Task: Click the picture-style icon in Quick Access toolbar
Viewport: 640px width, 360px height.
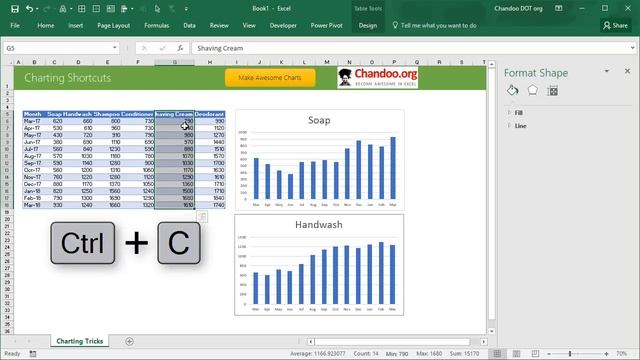Action: pyautogui.click(x=111, y=9)
